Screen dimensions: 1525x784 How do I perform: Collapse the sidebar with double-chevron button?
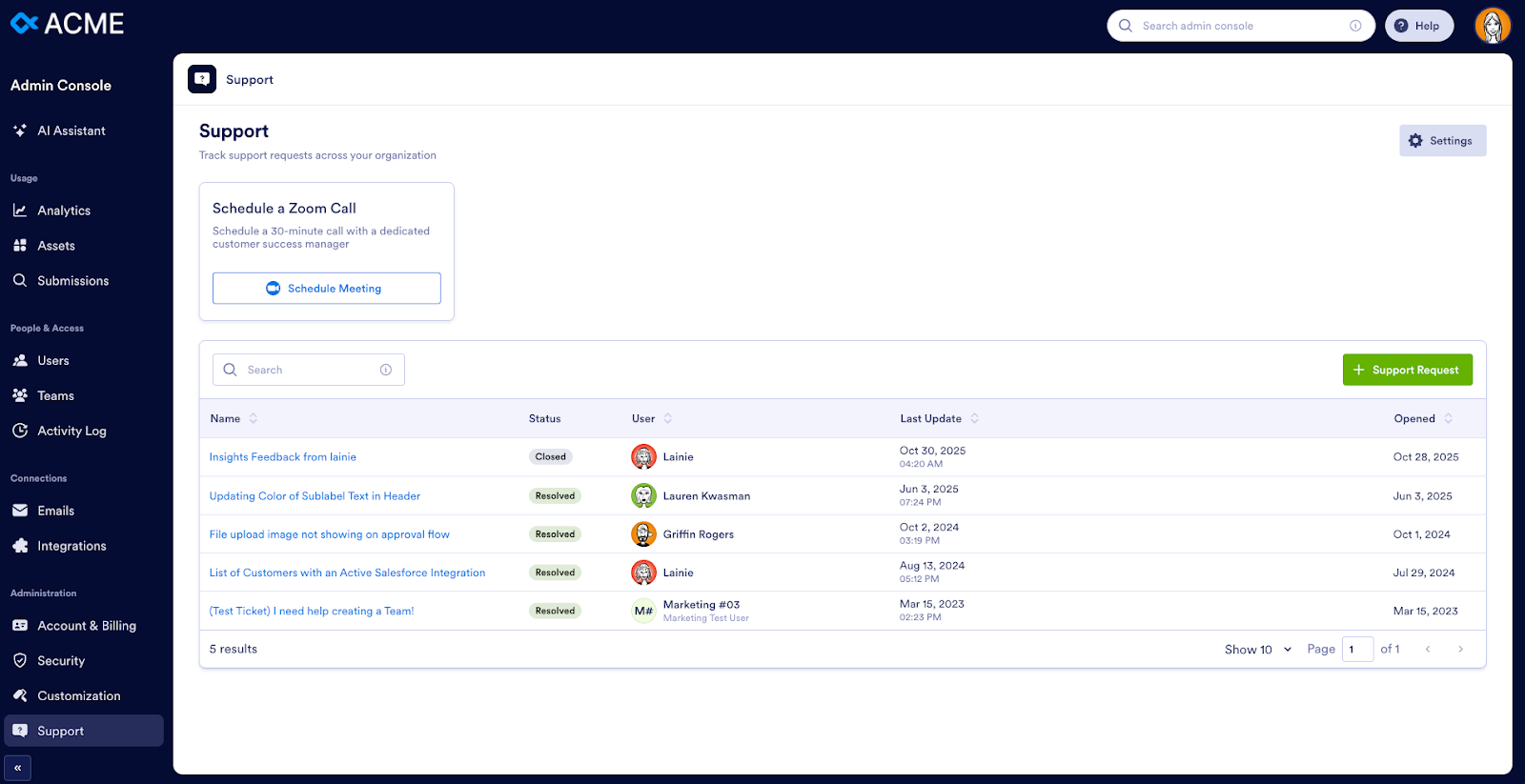(x=18, y=768)
